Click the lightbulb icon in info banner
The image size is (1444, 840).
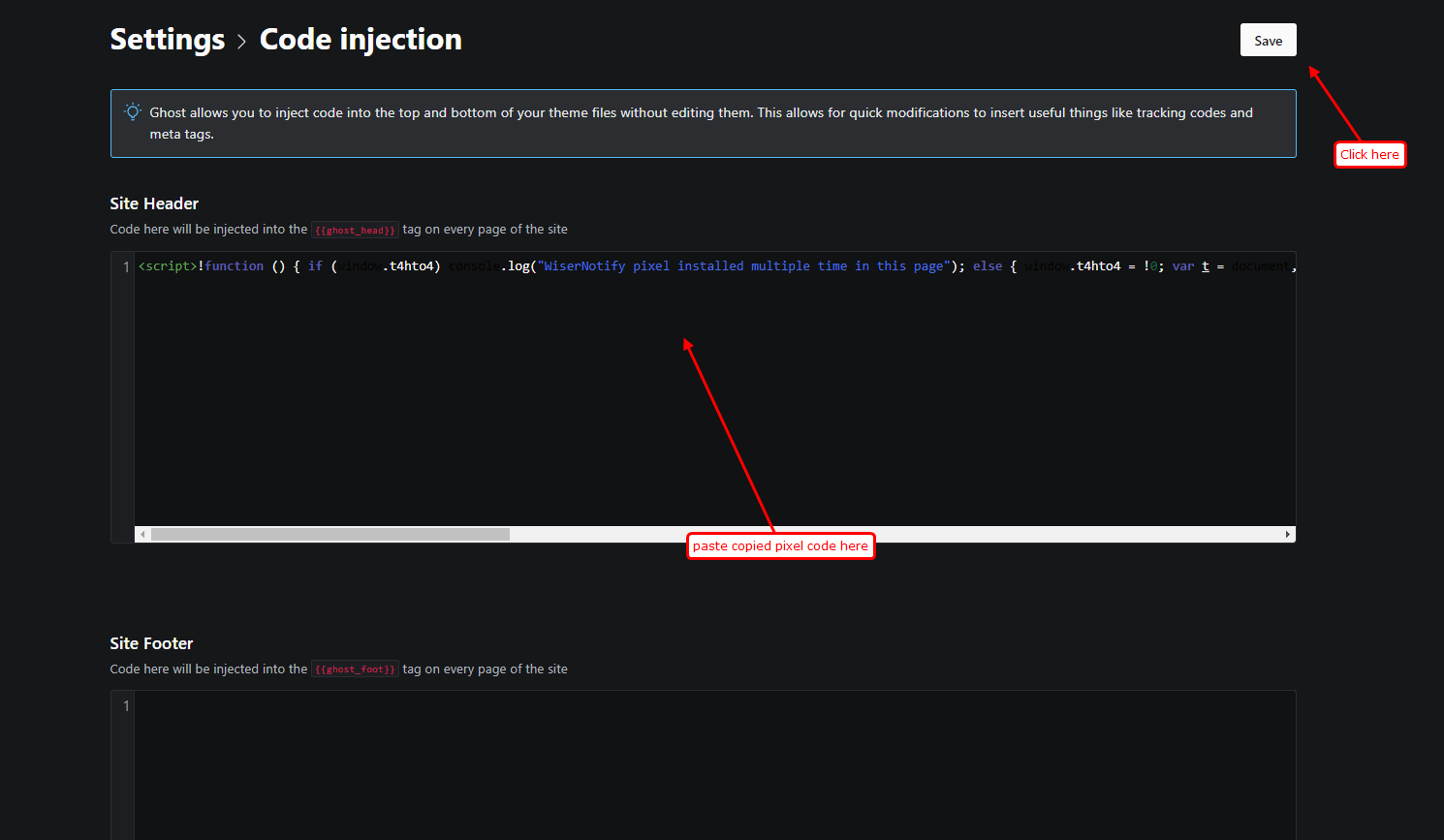tap(133, 112)
